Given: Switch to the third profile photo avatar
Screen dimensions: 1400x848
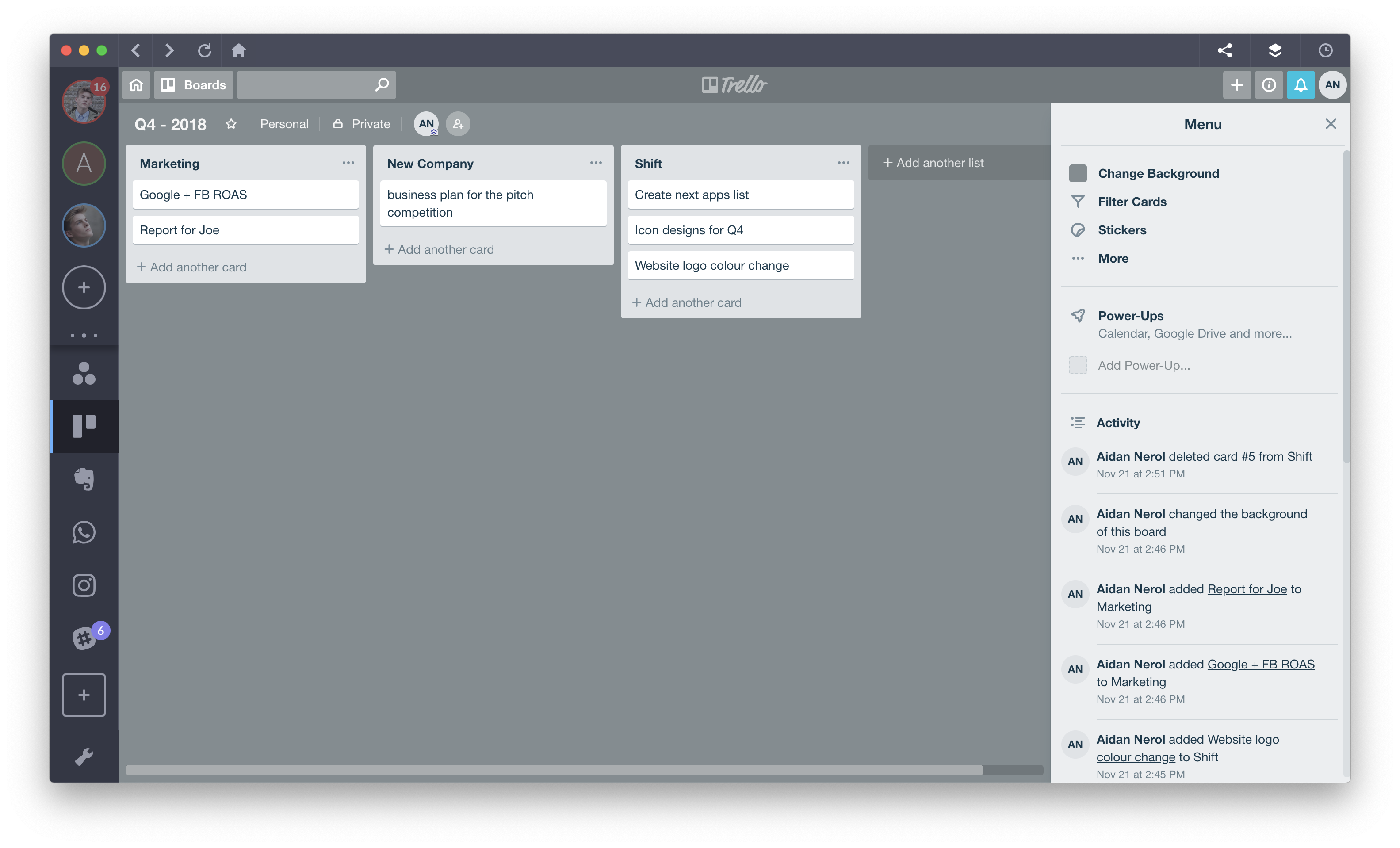Looking at the screenshot, I should (x=84, y=225).
